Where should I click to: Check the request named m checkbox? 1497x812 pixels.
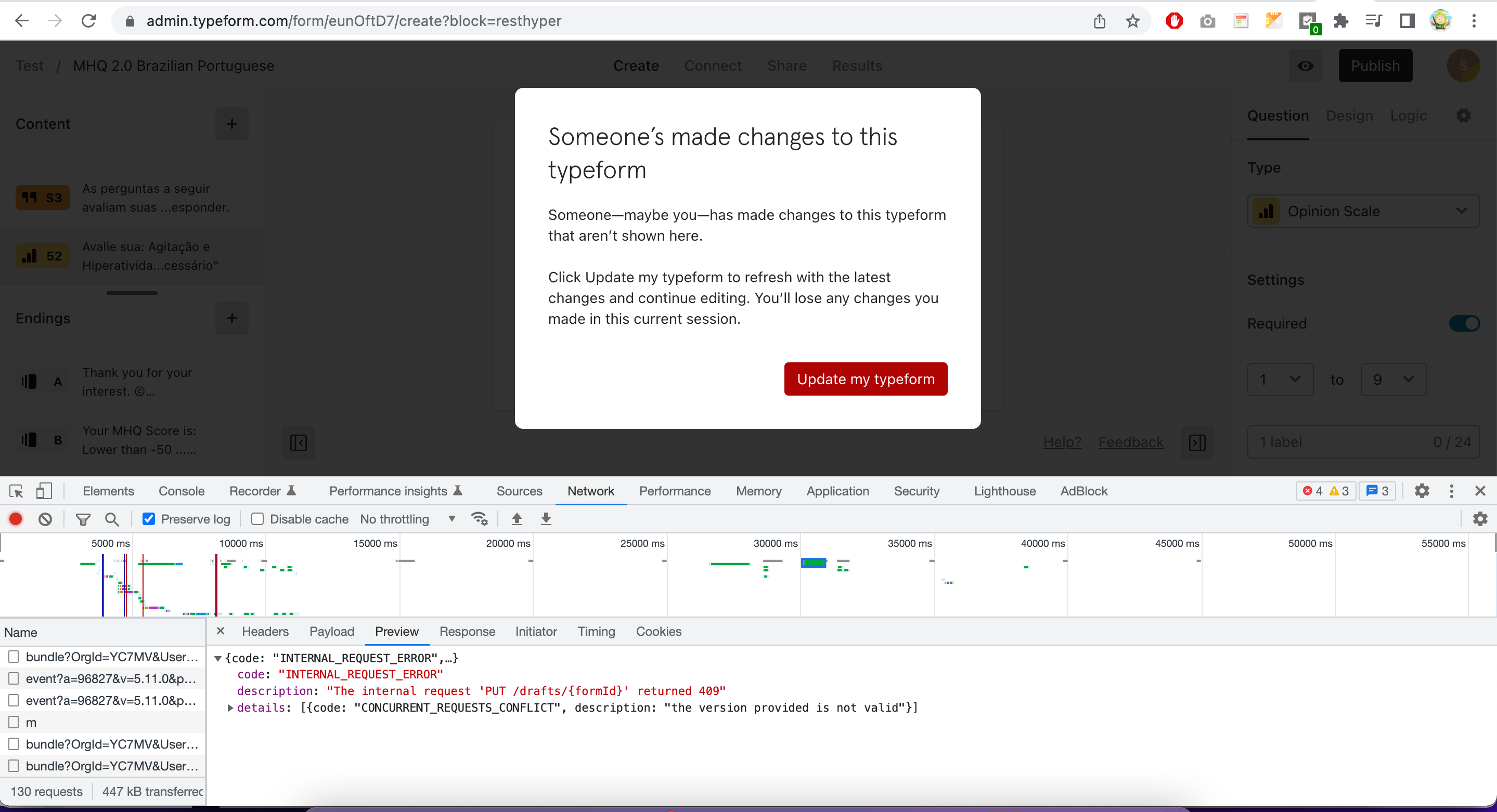click(14, 723)
